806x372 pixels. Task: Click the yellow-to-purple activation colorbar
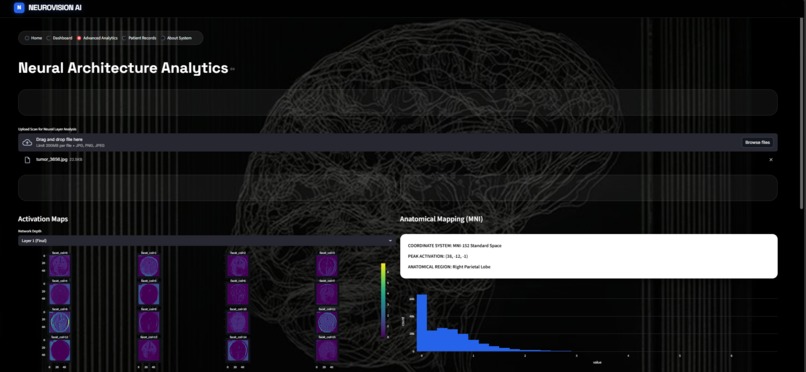(383, 300)
